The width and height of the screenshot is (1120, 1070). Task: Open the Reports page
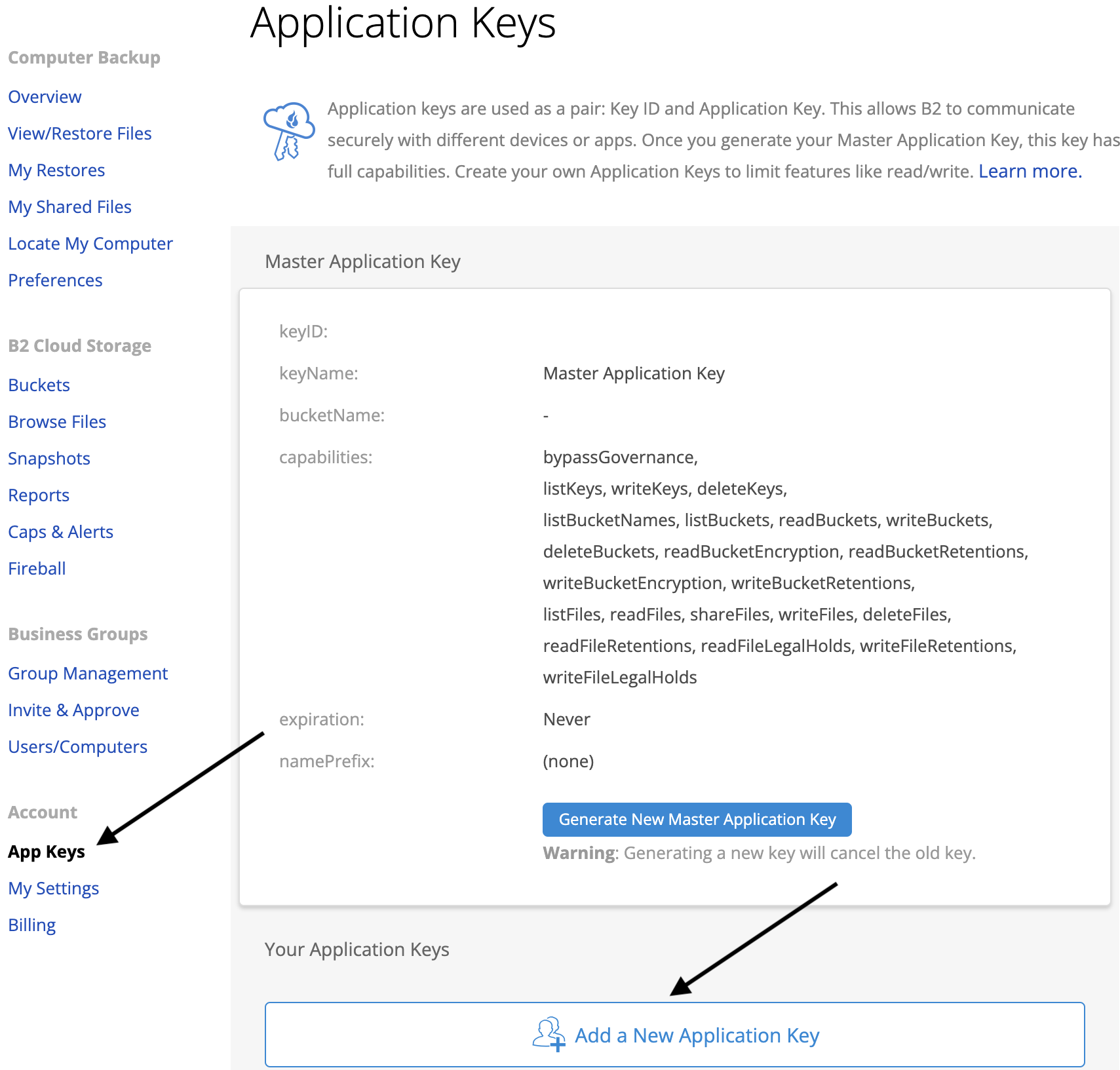coord(39,495)
